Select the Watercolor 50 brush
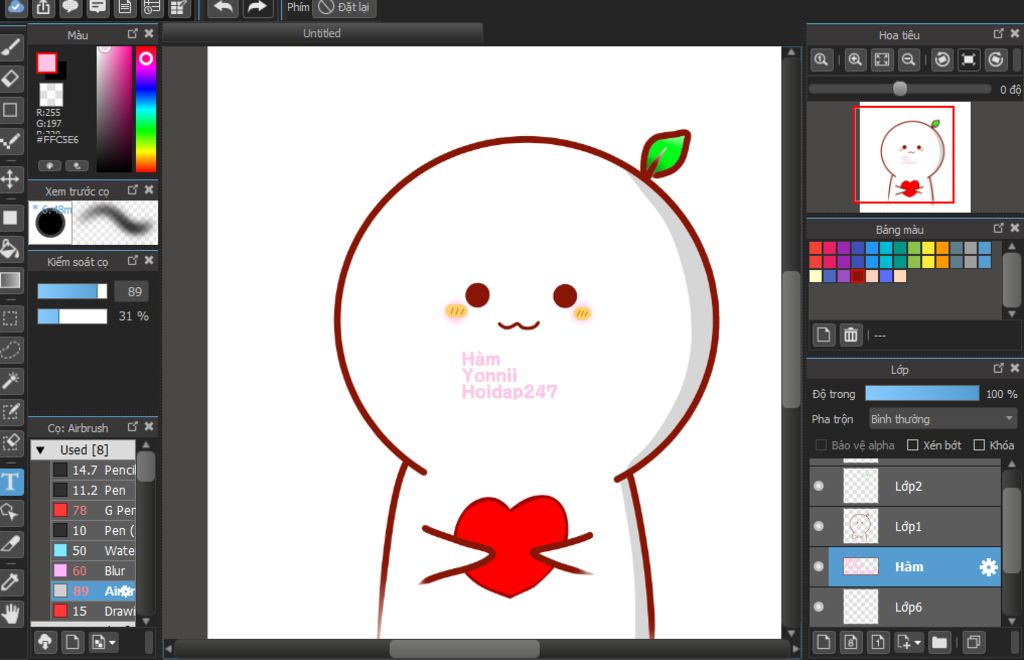Image resolution: width=1024 pixels, height=660 pixels. tap(93, 551)
